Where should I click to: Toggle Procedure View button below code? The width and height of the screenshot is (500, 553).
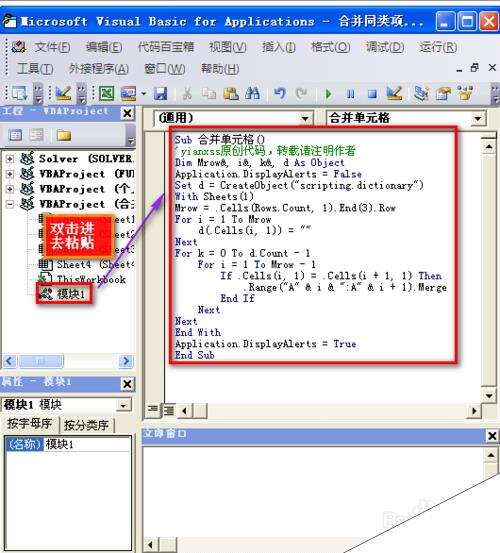153,410
